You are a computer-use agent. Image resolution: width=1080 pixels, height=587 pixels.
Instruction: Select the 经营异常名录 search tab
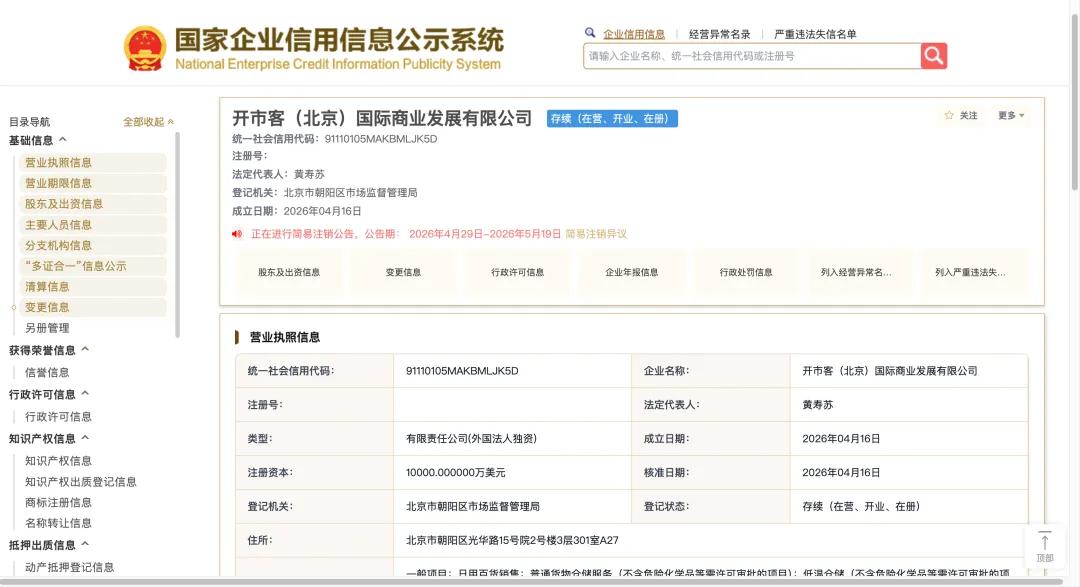719,34
